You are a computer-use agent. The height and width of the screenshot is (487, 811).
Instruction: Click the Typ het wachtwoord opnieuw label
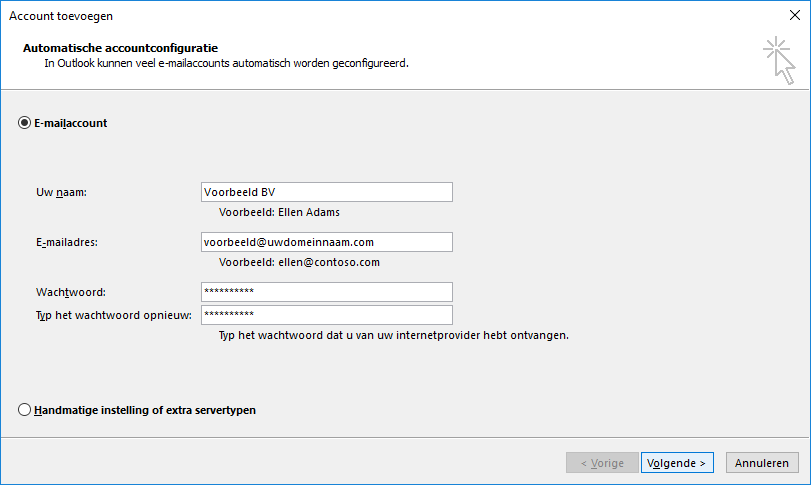(x=114, y=315)
